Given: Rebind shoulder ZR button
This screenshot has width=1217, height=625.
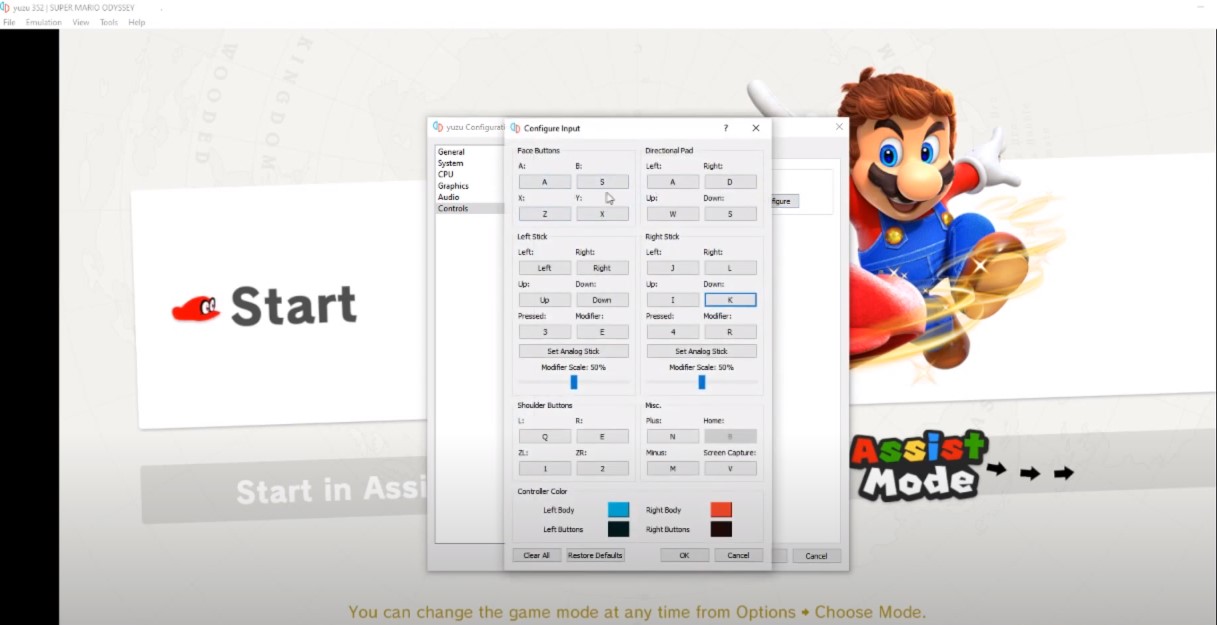Looking at the screenshot, I should pos(602,469).
